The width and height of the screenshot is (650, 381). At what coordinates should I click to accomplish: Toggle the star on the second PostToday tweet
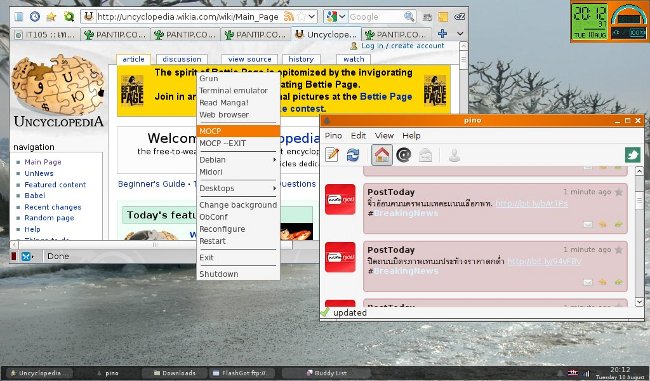coord(619,250)
